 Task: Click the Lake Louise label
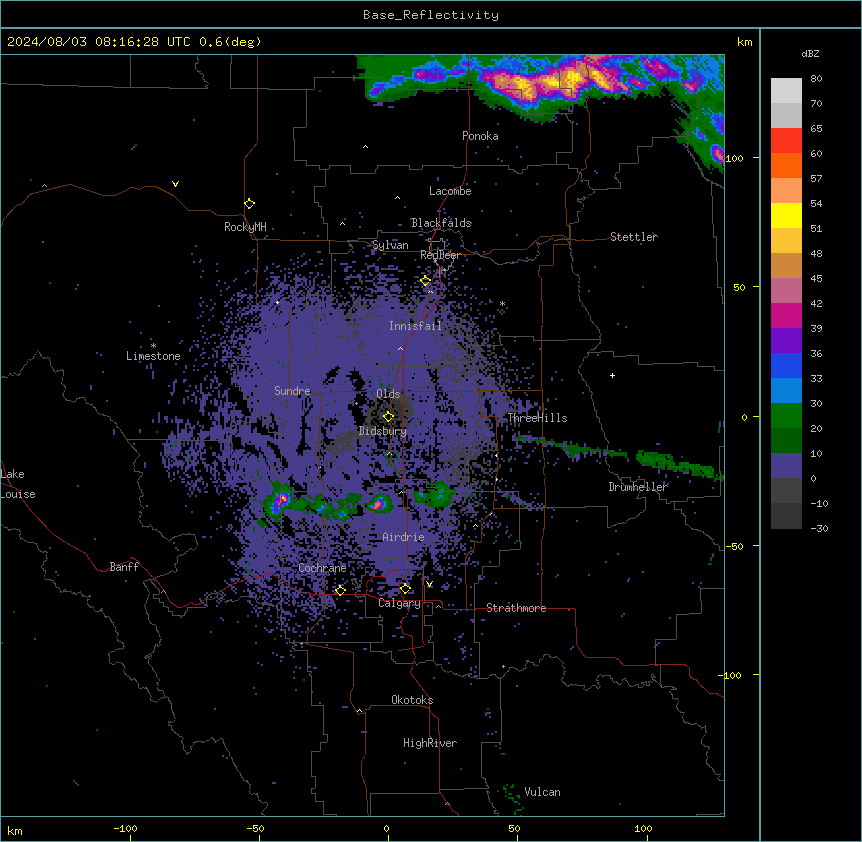coord(18,484)
